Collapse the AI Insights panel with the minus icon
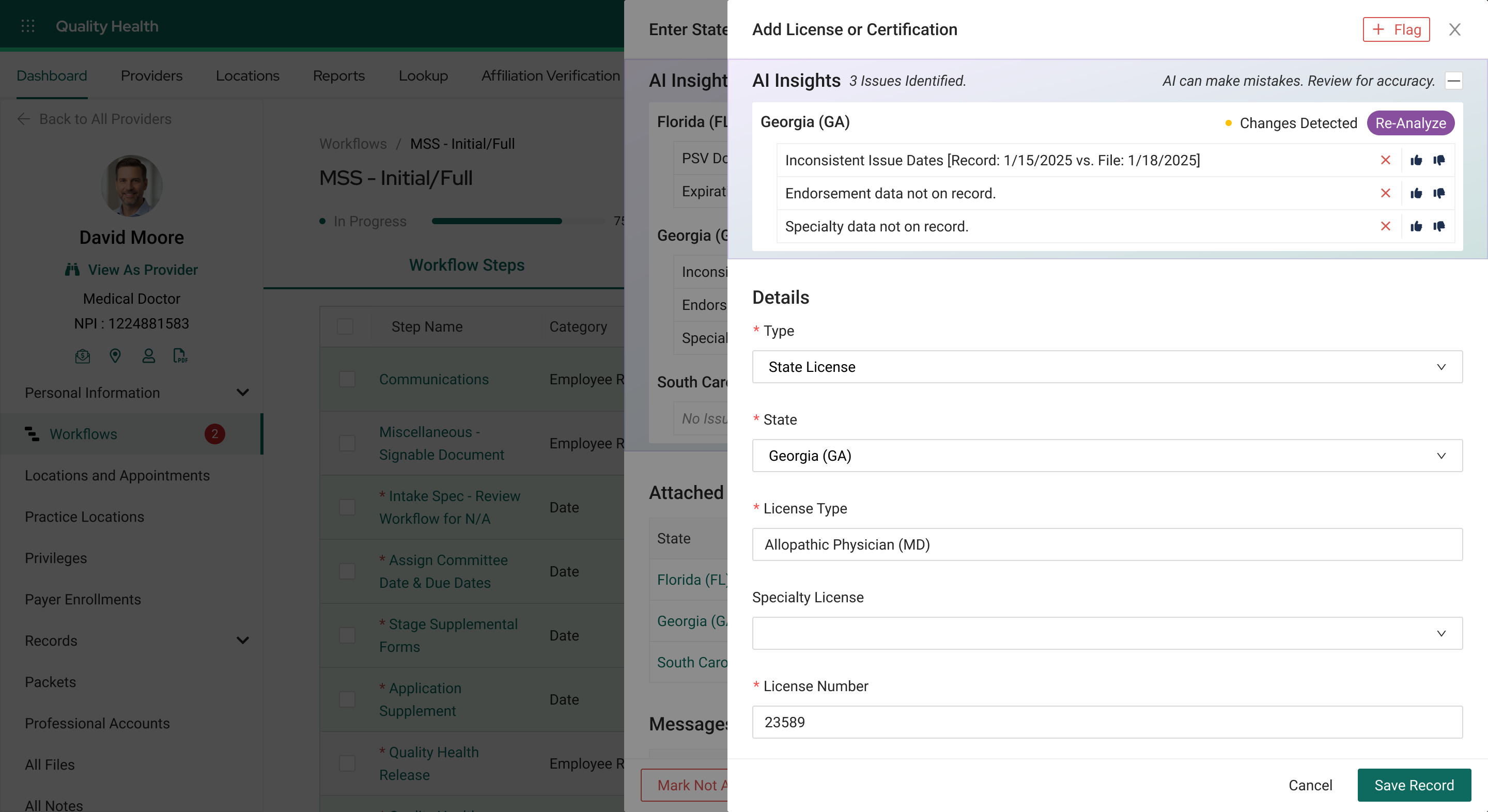 (1454, 81)
